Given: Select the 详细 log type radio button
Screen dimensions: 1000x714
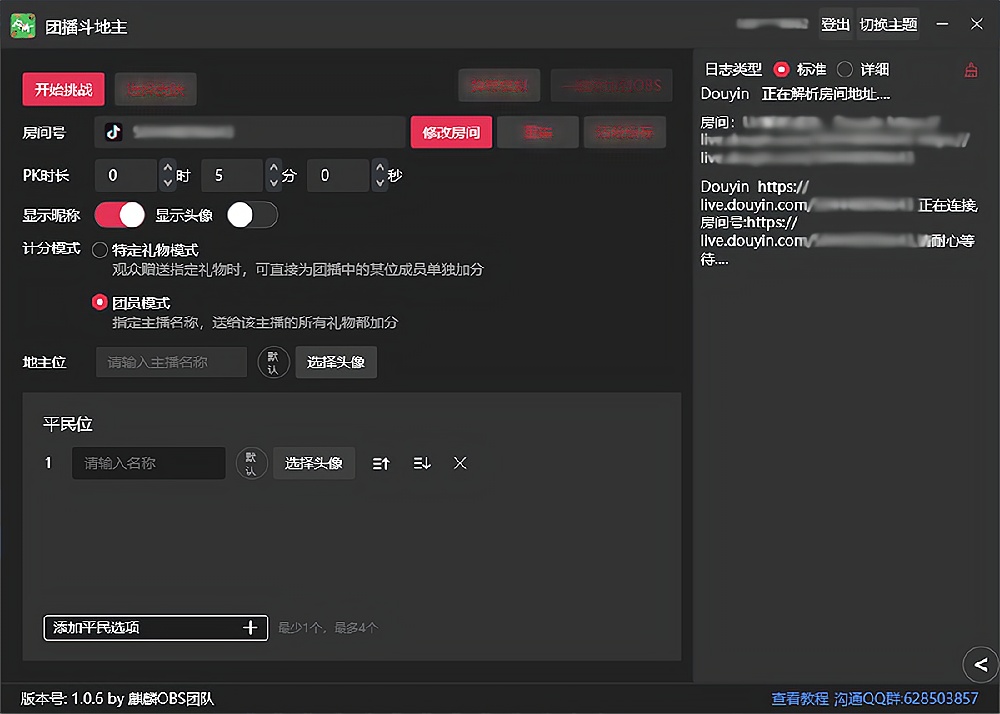Looking at the screenshot, I should 845,70.
